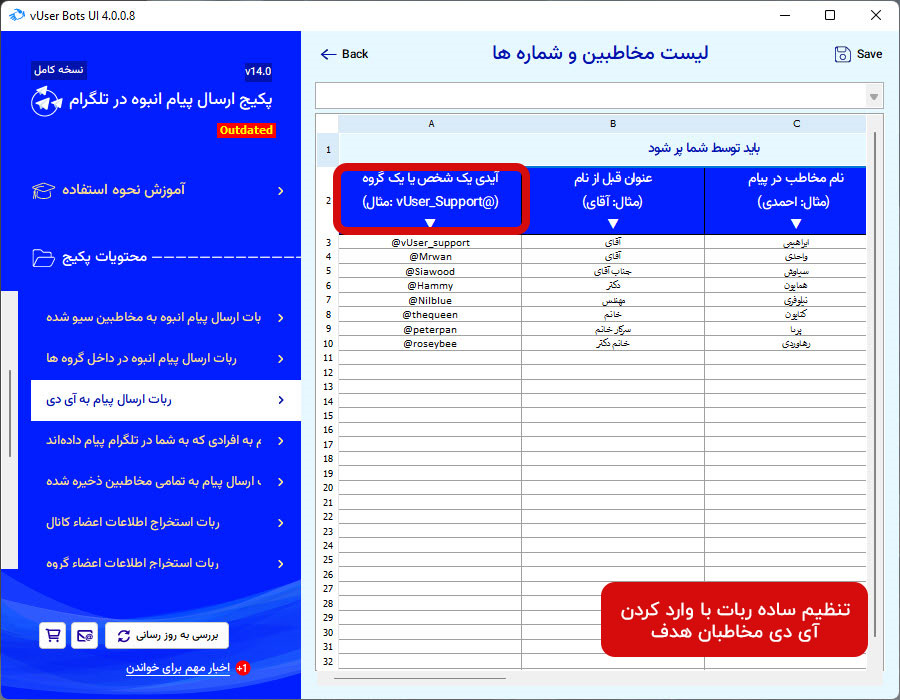Click the vUser app logo in title bar

click(17, 15)
